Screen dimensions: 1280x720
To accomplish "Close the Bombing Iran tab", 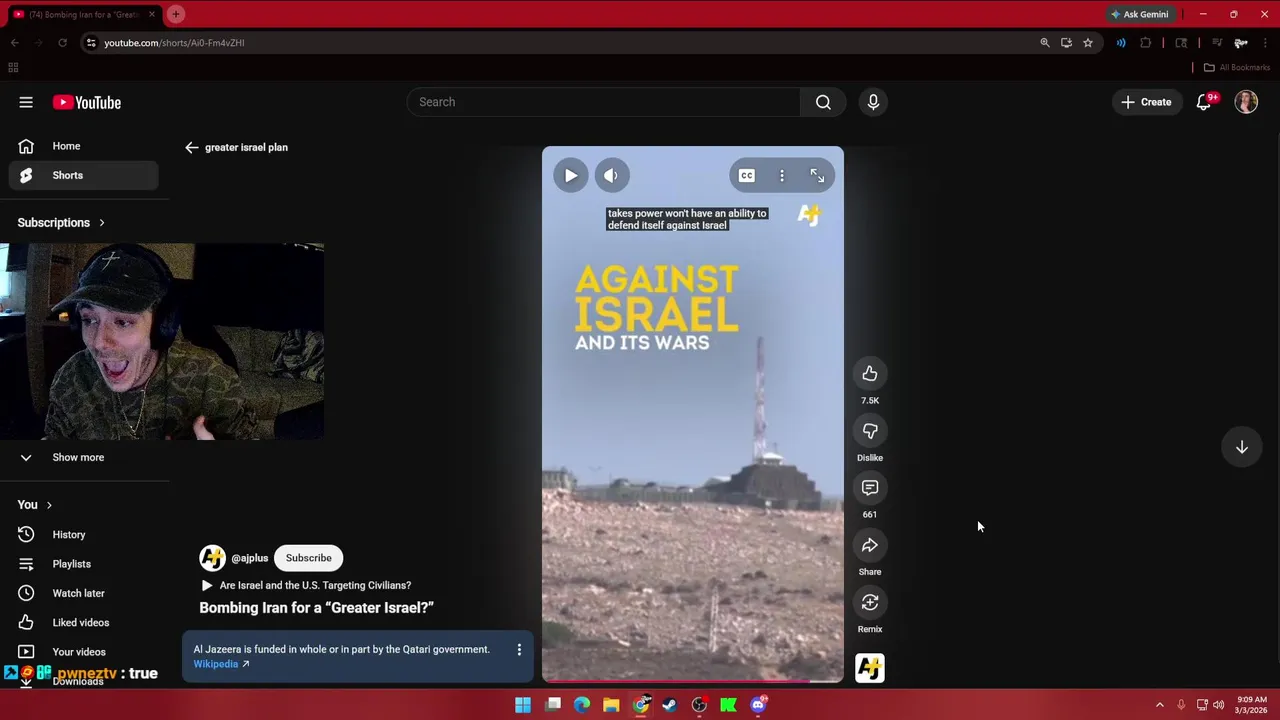I will point(152,14).
